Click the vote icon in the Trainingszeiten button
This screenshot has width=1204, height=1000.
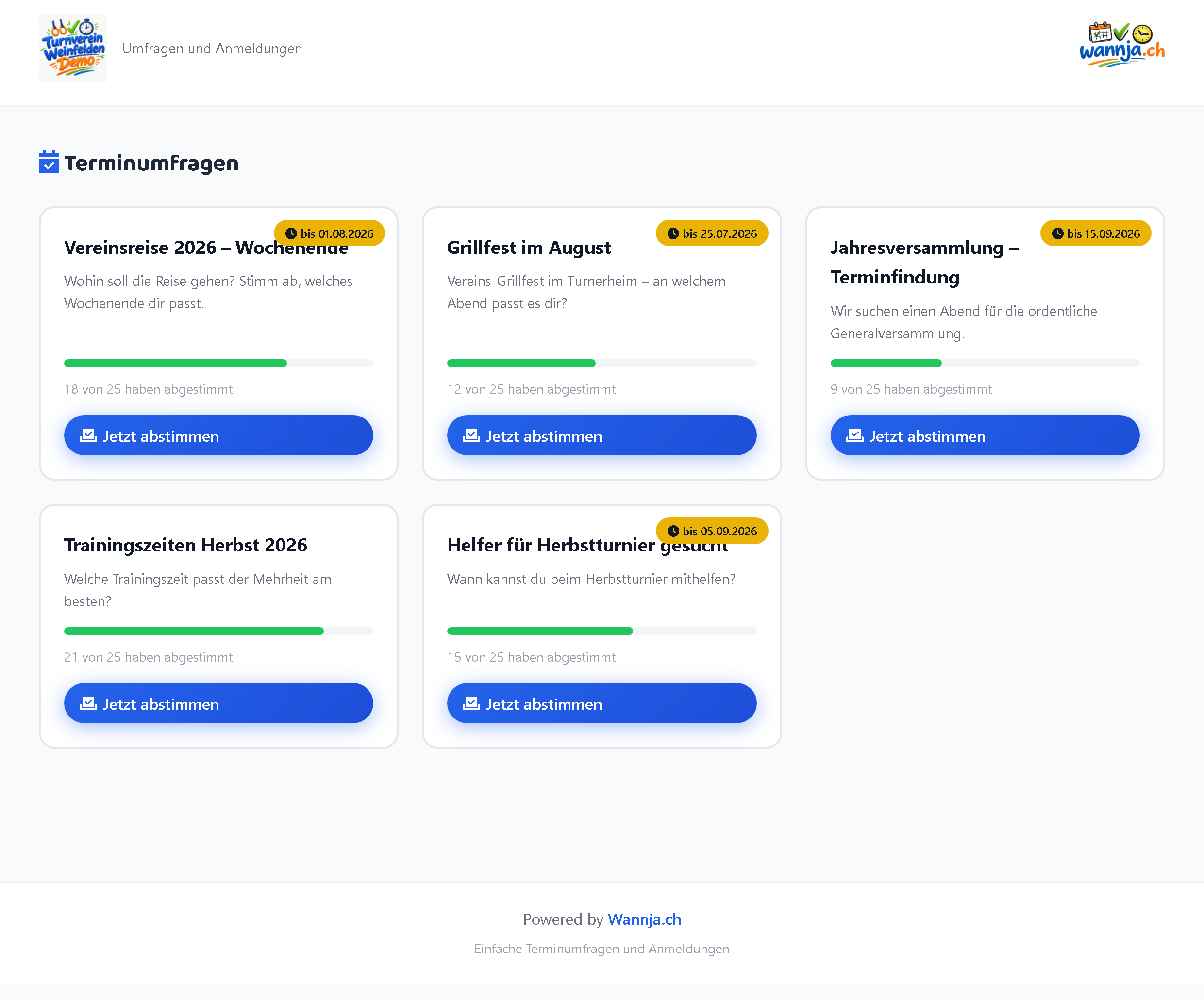[x=88, y=703]
